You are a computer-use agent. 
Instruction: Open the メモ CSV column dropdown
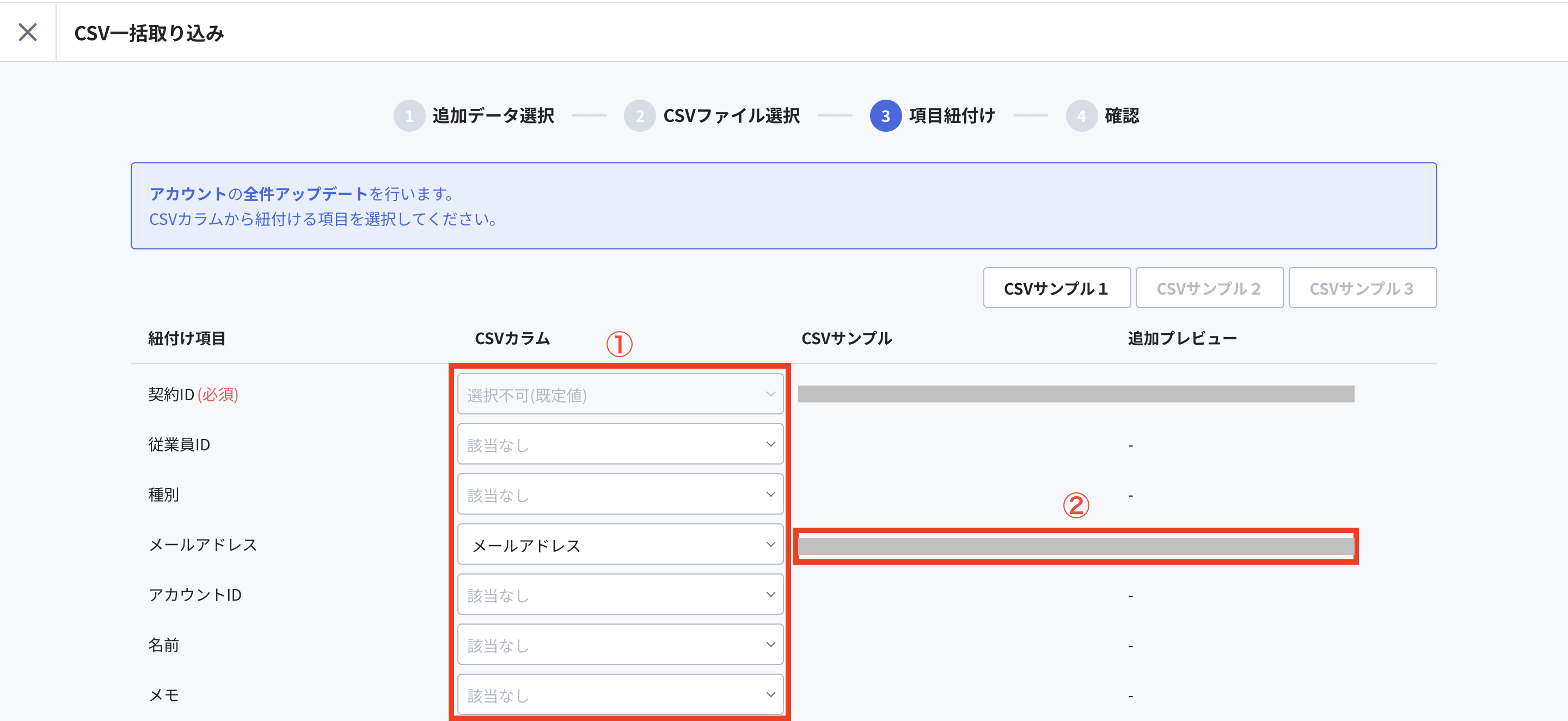[620, 694]
